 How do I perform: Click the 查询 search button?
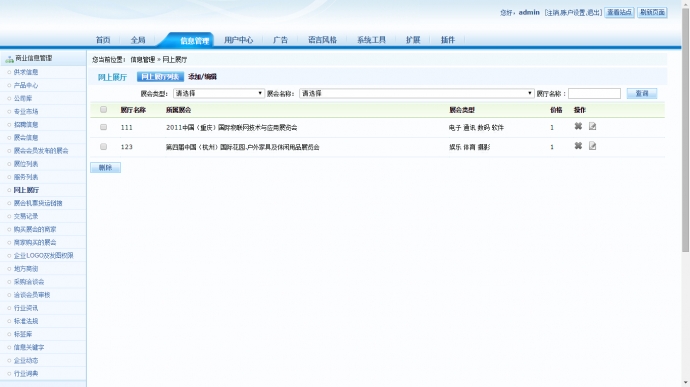coord(642,93)
